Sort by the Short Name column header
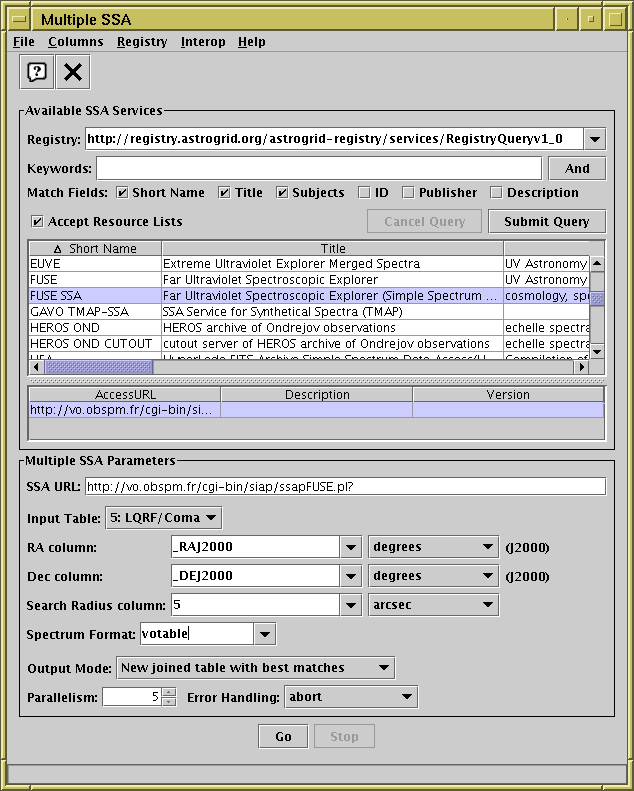634x791 pixels. click(x=95, y=249)
